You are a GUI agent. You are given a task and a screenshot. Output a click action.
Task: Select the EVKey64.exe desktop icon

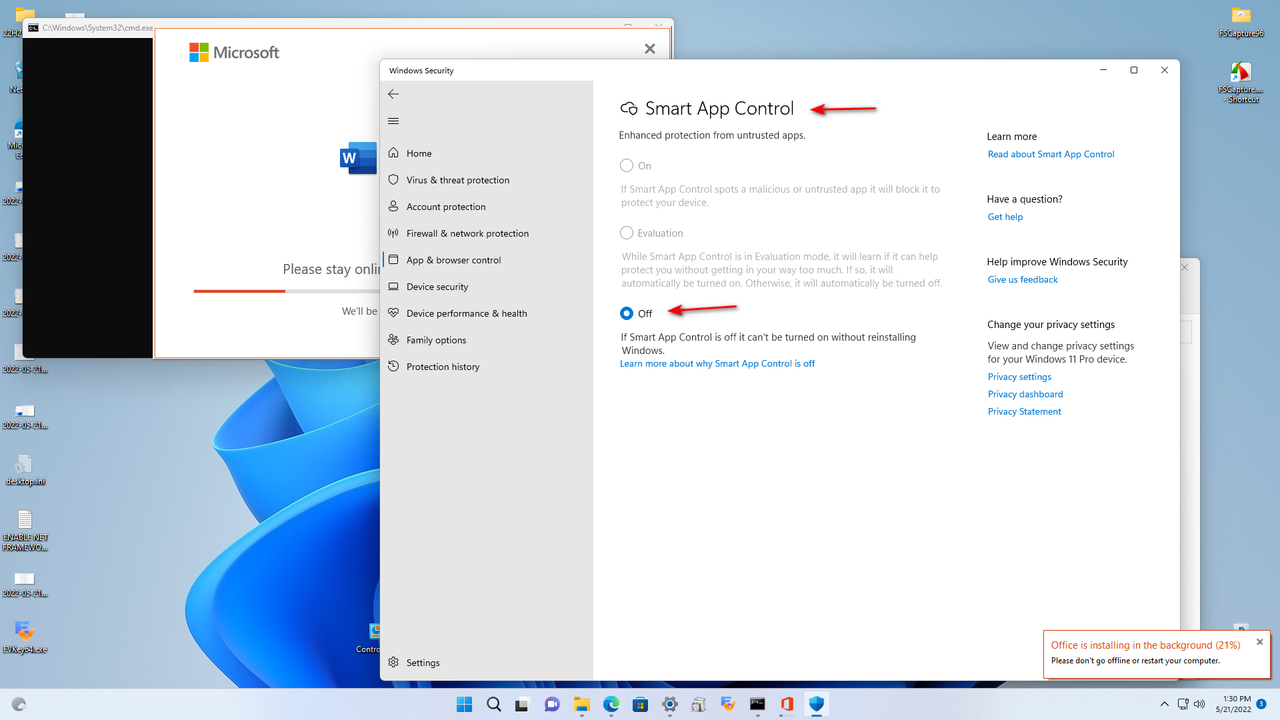[25, 638]
